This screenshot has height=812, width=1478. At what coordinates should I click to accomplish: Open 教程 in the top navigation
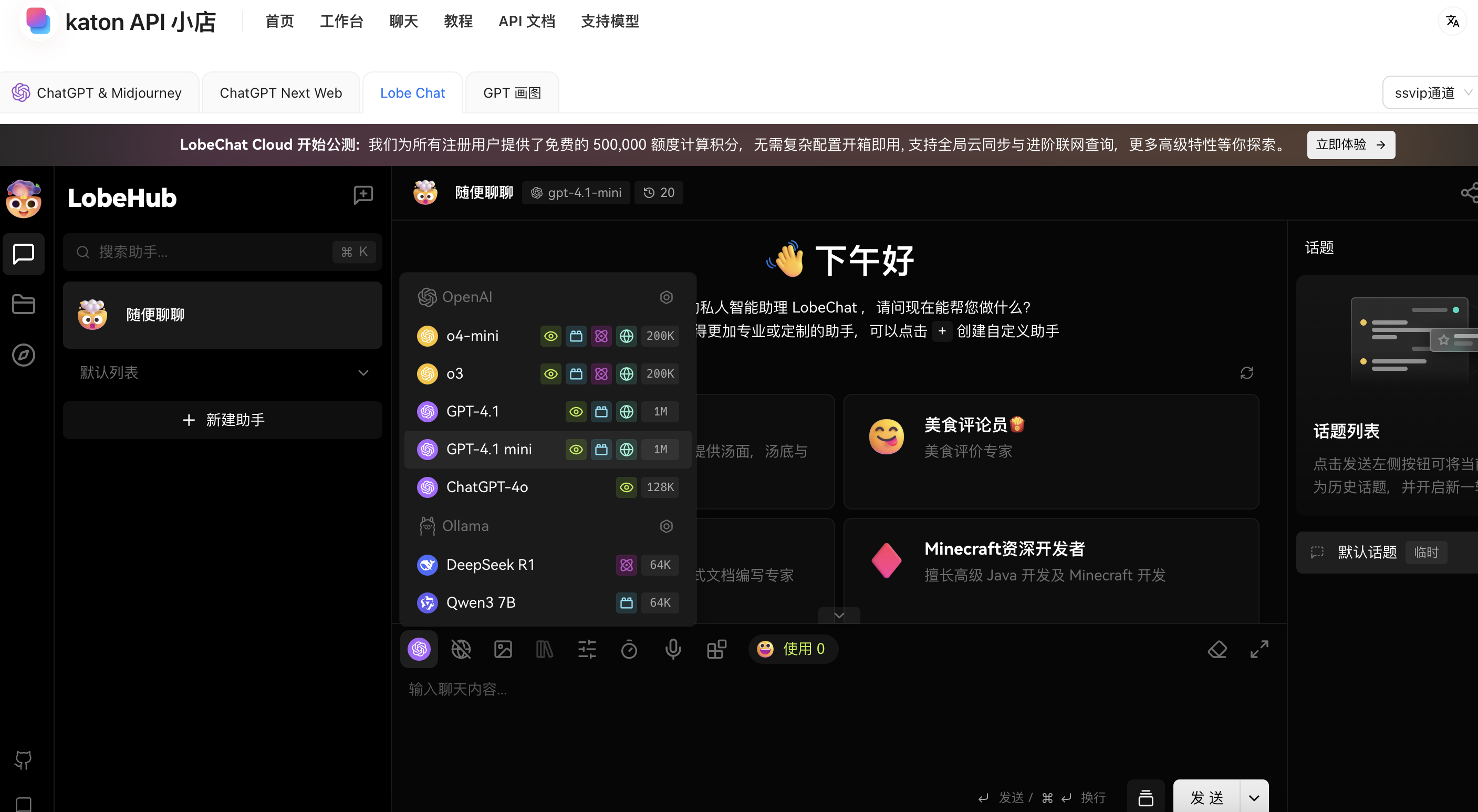click(458, 21)
